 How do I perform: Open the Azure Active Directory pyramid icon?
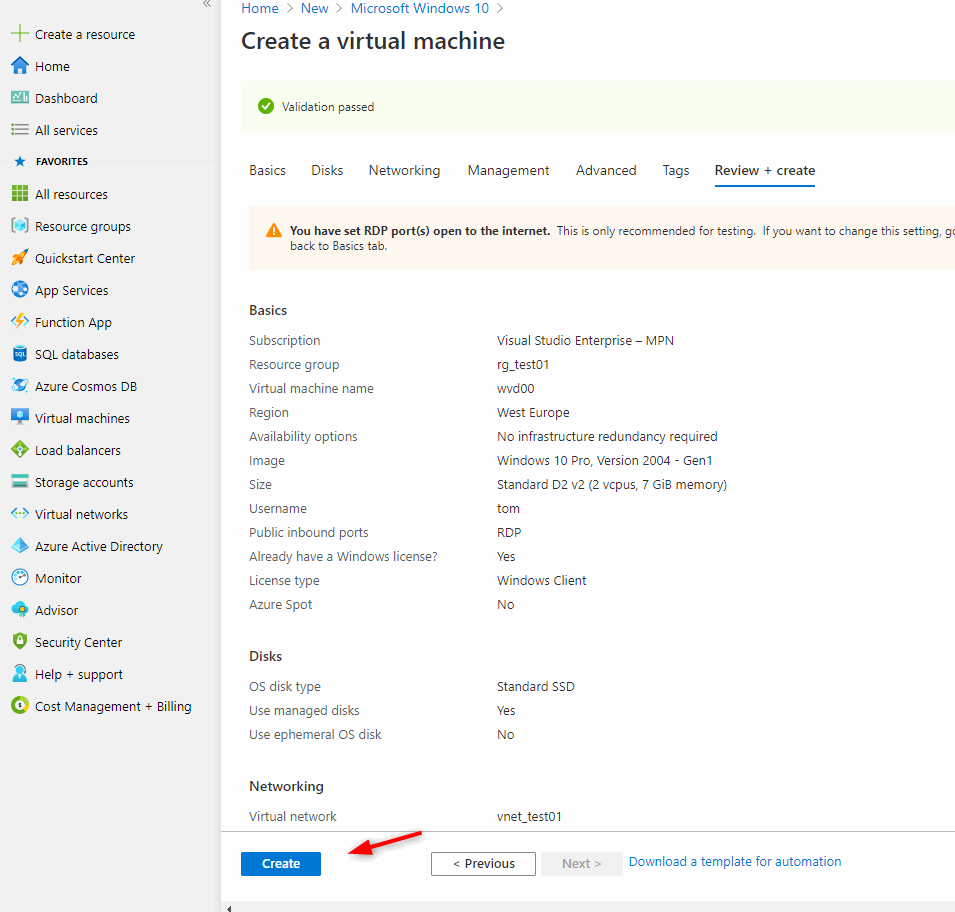(19, 545)
